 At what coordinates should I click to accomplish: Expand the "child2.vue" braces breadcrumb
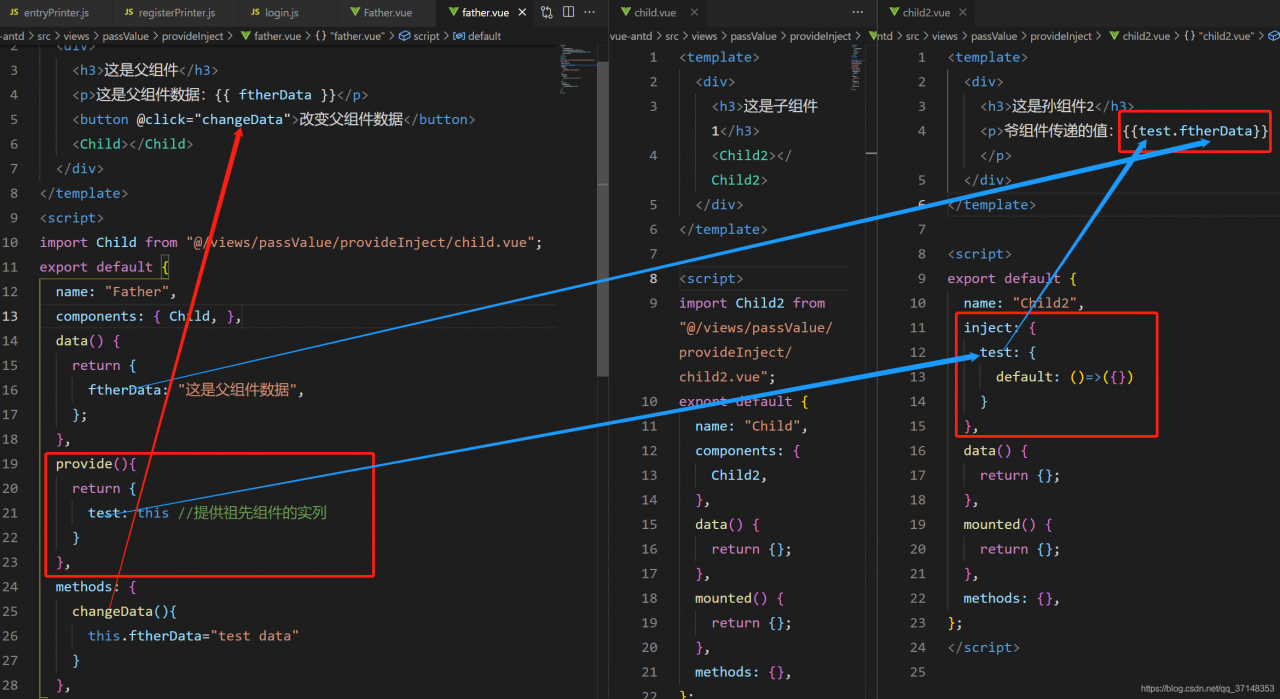tap(1218, 36)
